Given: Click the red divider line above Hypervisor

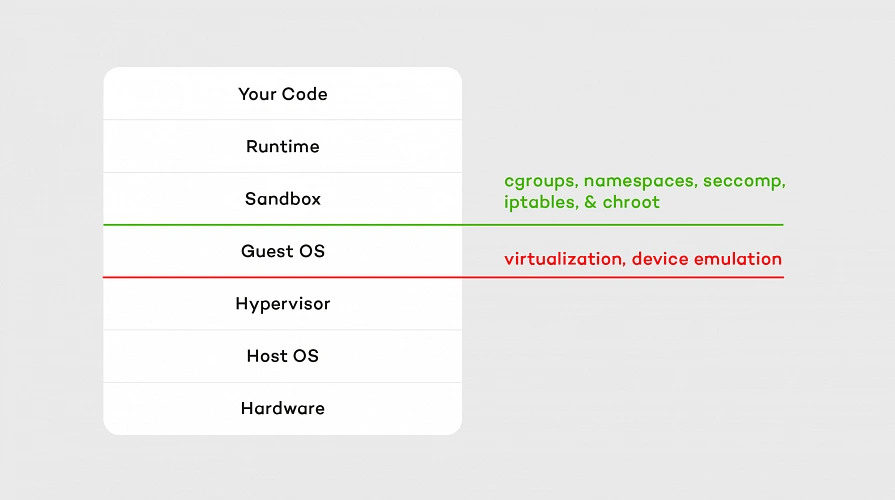Looking at the screenshot, I should point(443,277).
